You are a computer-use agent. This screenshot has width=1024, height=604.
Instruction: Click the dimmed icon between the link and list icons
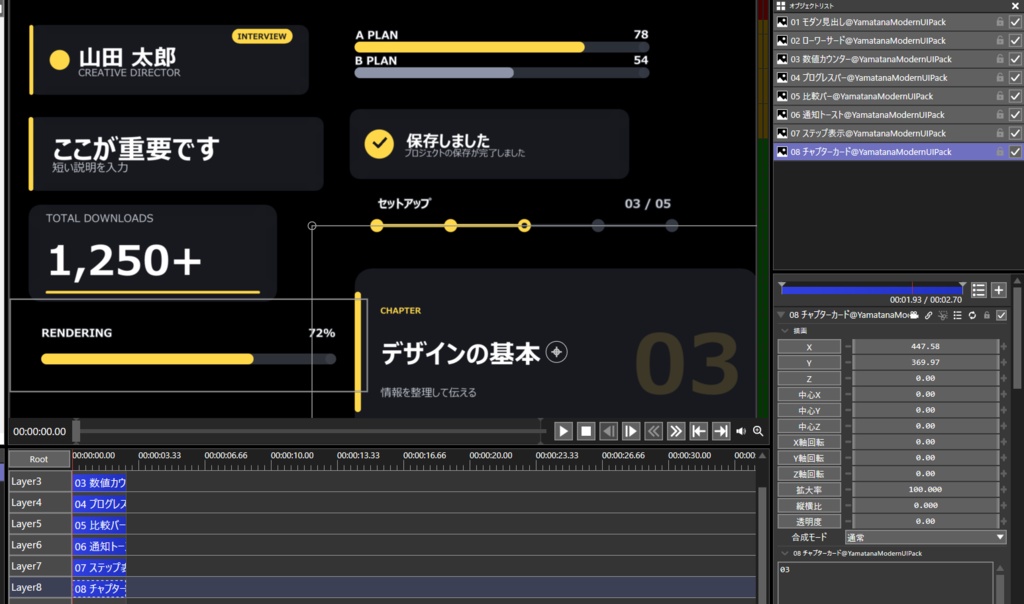pyautogui.click(x=943, y=315)
